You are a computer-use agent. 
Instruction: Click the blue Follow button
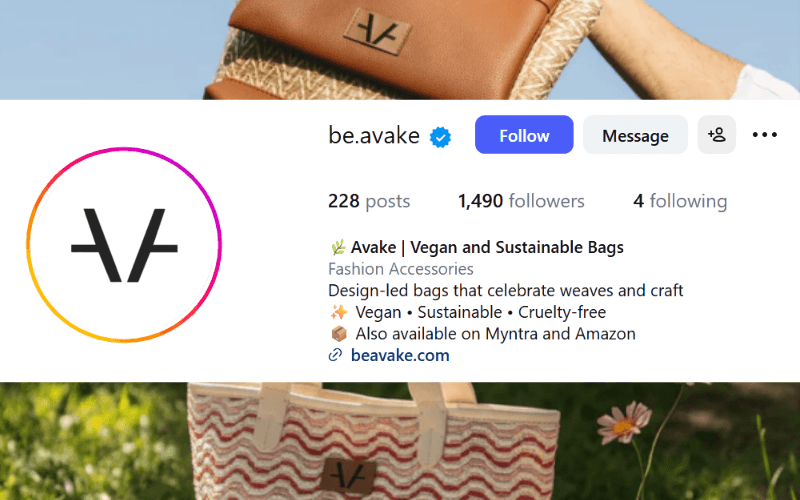(524, 135)
